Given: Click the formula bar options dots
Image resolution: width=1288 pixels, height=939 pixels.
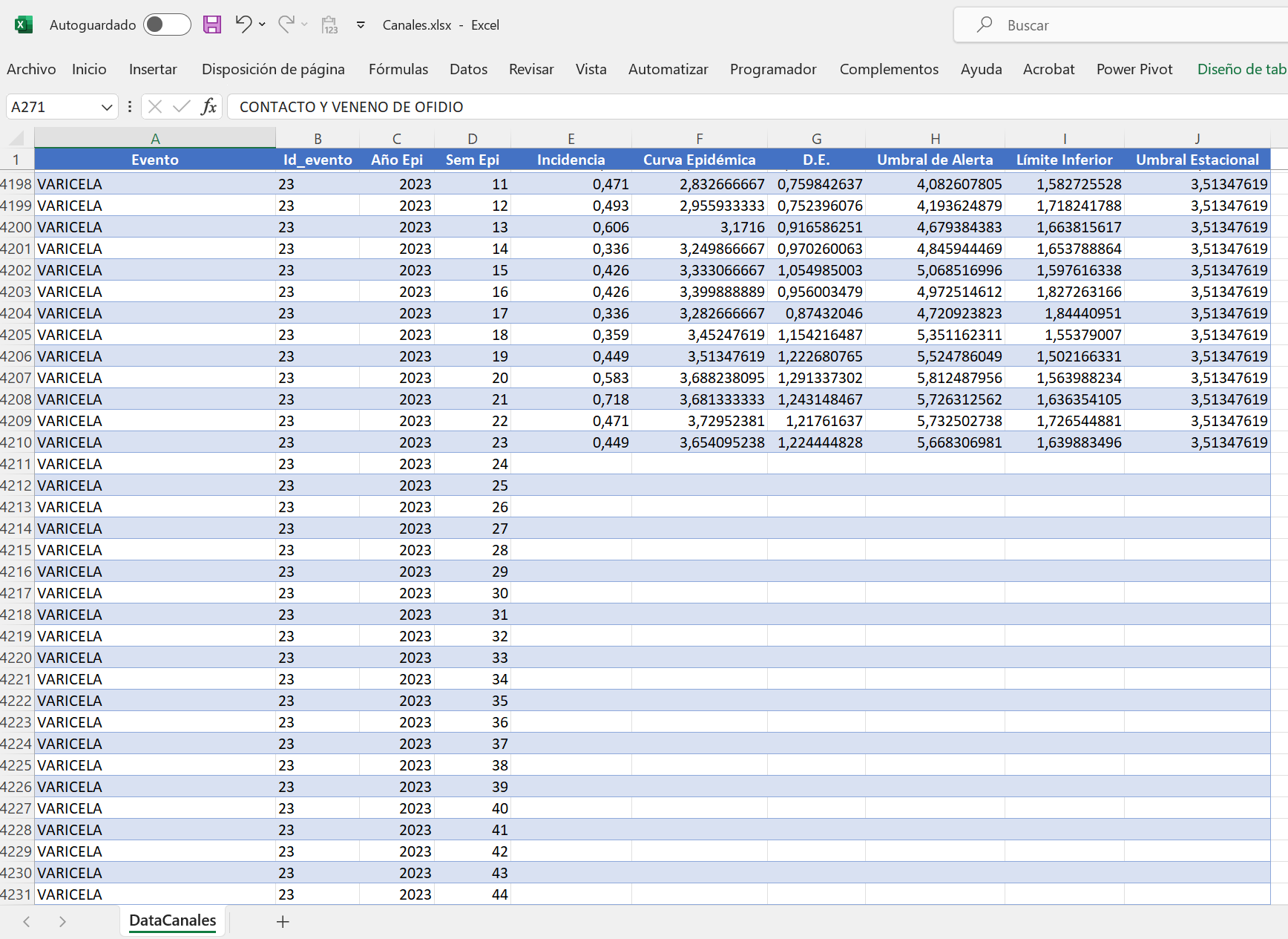Looking at the screenshot, I should pos(130,107).
